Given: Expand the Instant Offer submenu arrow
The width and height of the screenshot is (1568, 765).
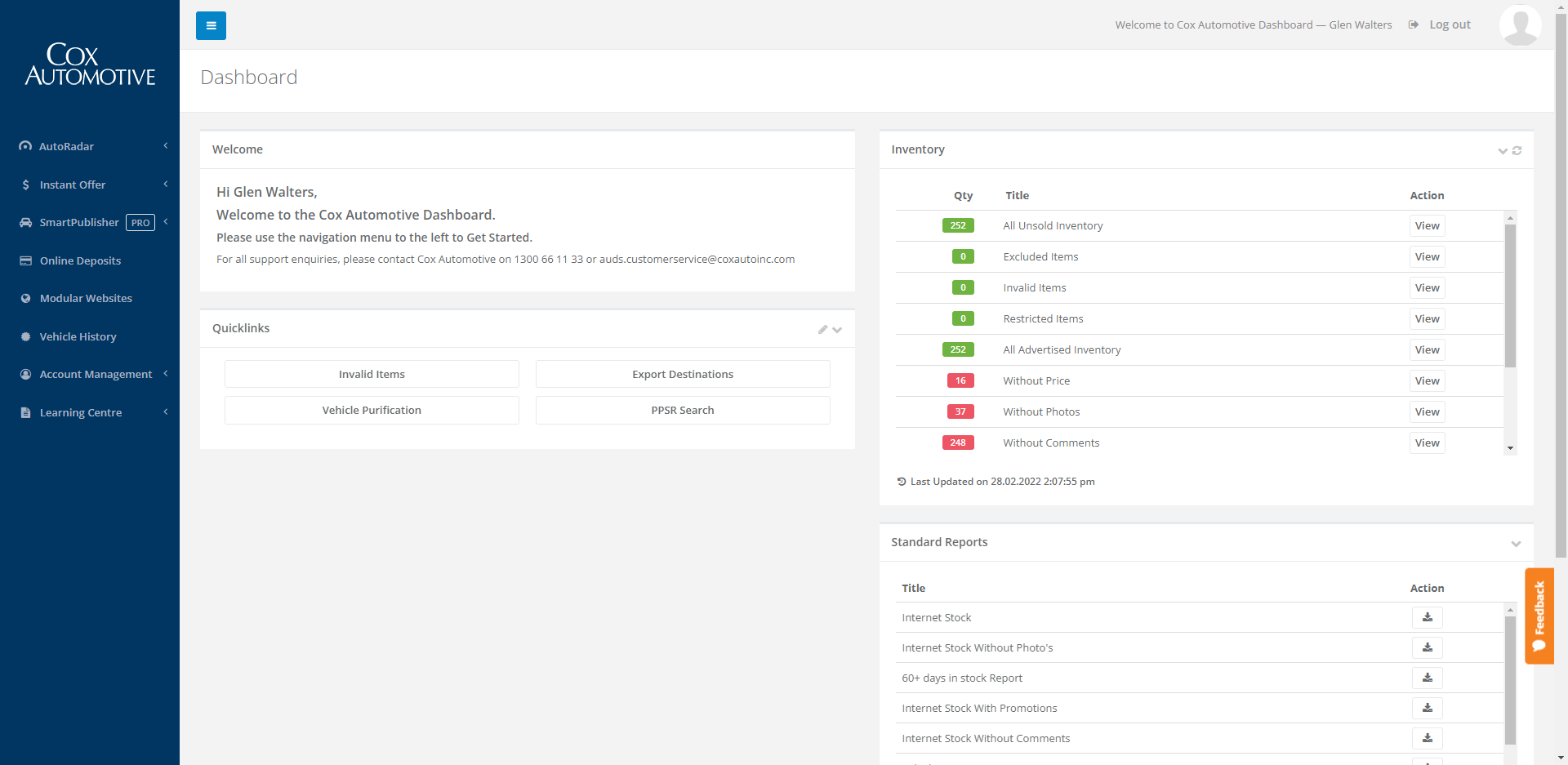Looking at the screenshot, I should [x=166, y=184].
